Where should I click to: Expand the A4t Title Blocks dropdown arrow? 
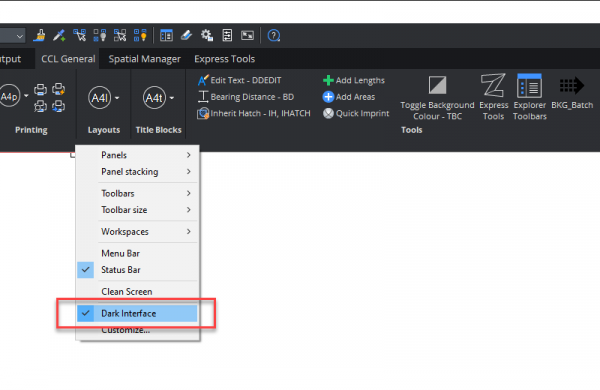pyautogui.click(x=172, y=98)
